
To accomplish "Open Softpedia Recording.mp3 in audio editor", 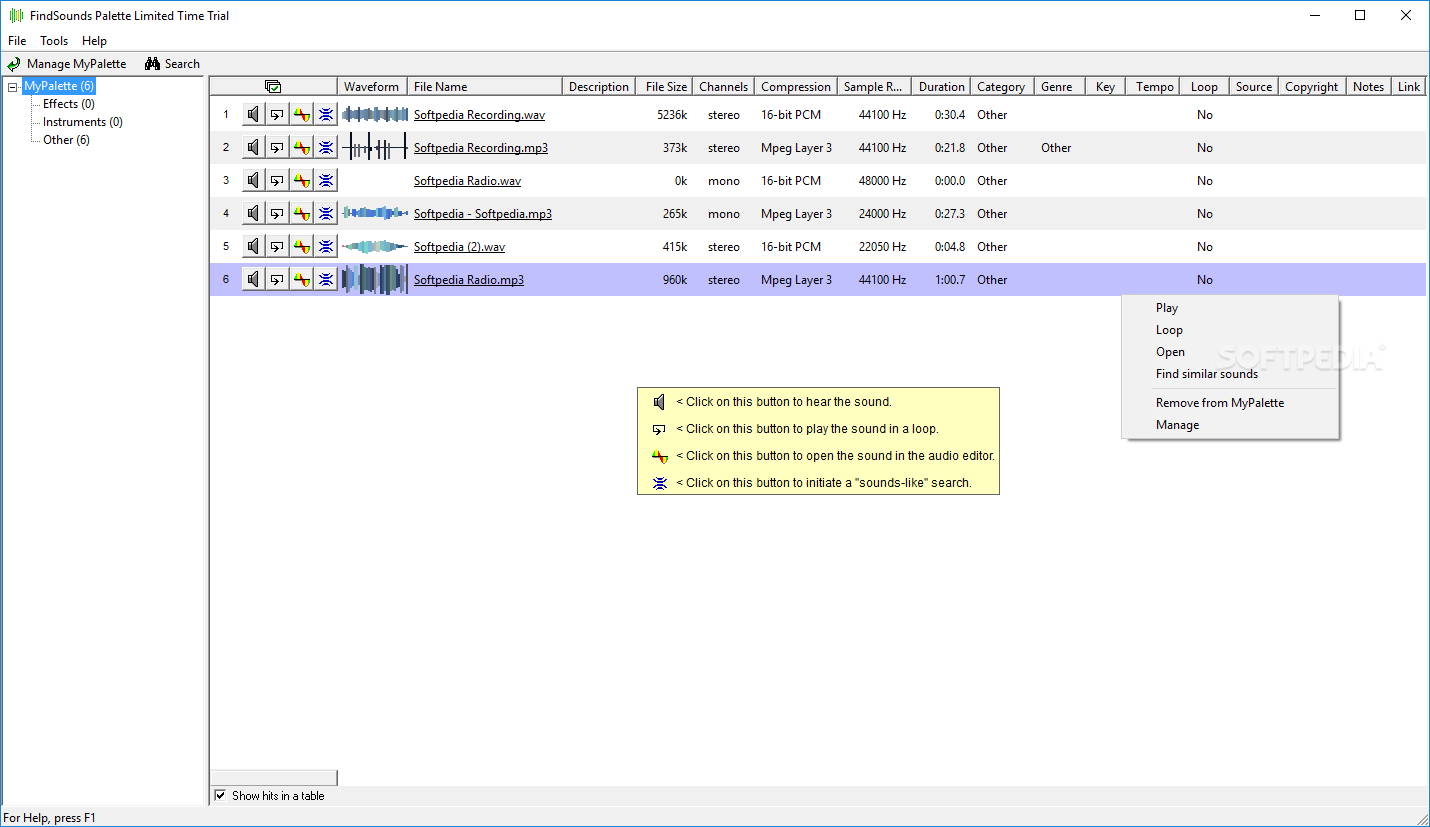I will 301,148.
